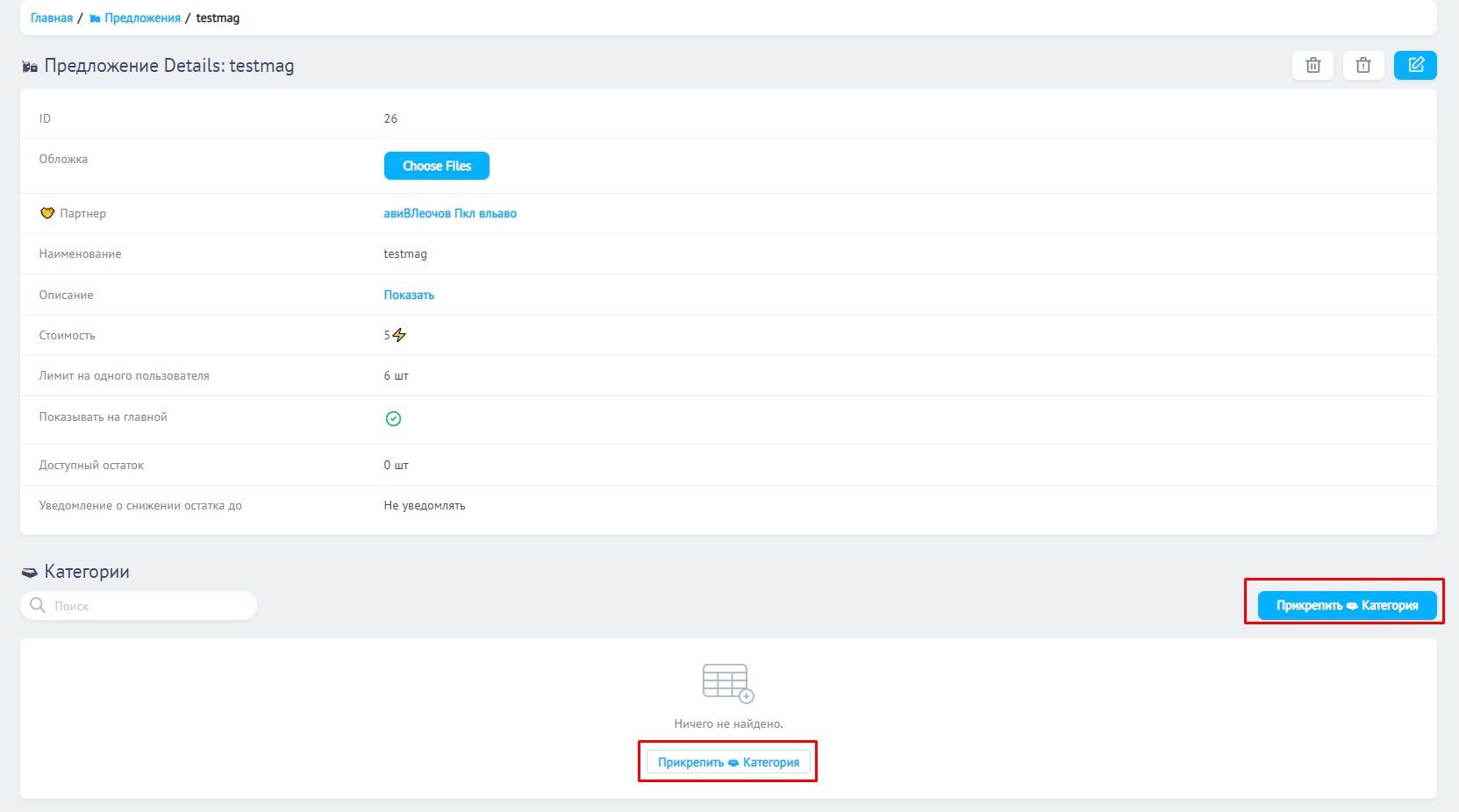The width and height of the screenshot is (1459, 812).
Task: Click the magnifier icon in the search box
Action: tap(38, 605)
